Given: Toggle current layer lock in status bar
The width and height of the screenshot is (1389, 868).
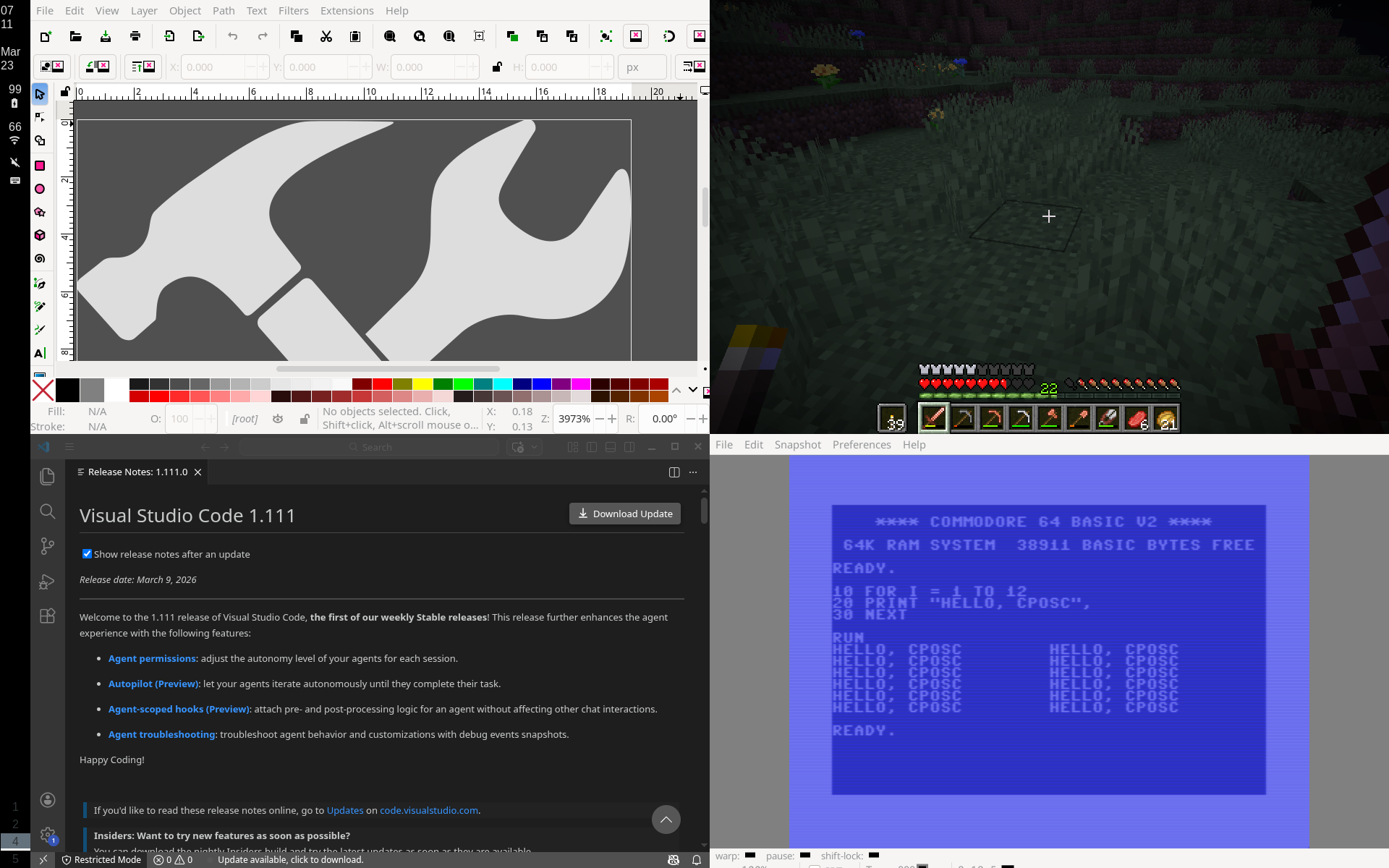Looking at the screenshot, I should 305,419.
